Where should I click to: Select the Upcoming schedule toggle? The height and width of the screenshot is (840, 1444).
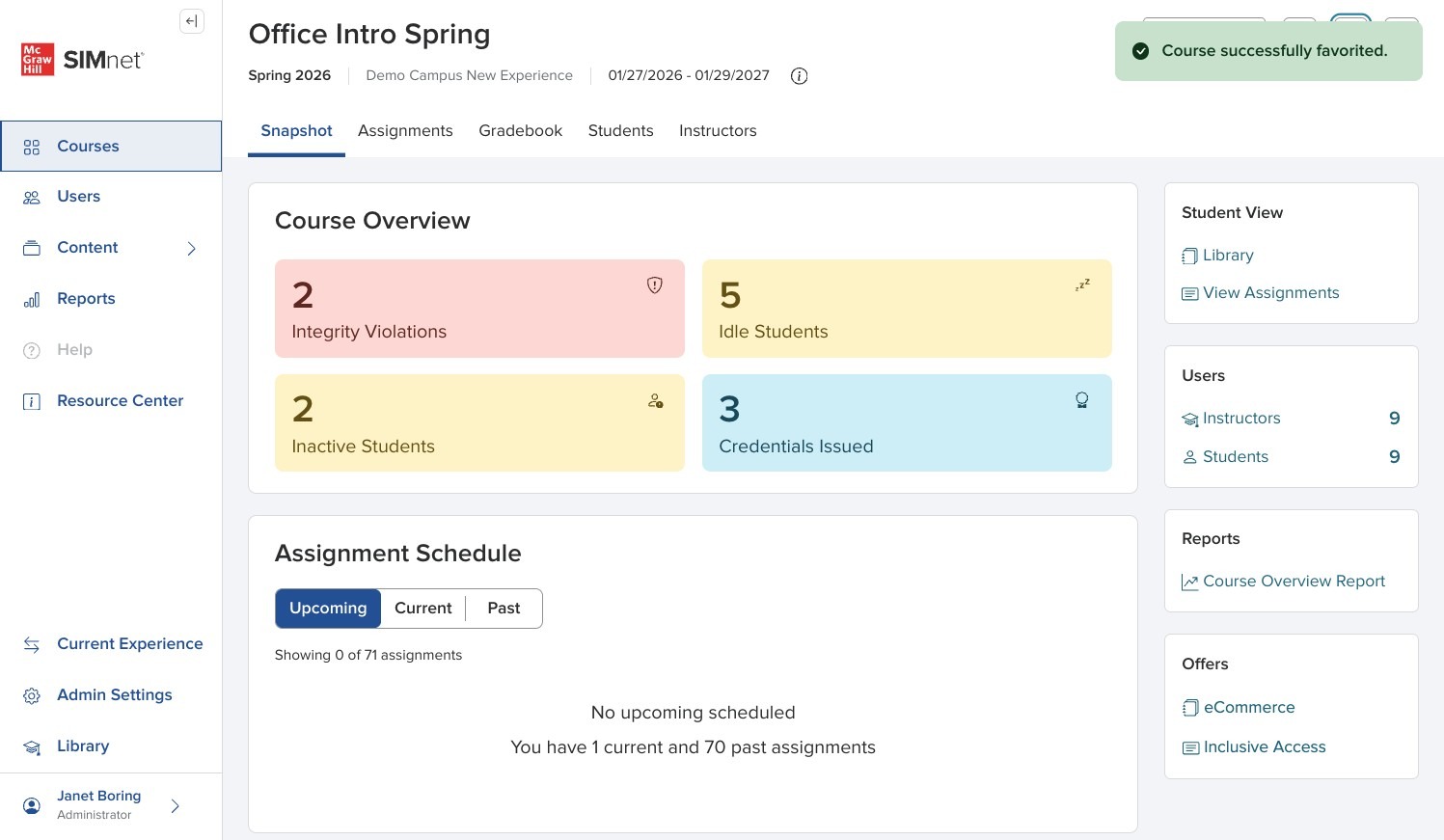pos(328,609)
